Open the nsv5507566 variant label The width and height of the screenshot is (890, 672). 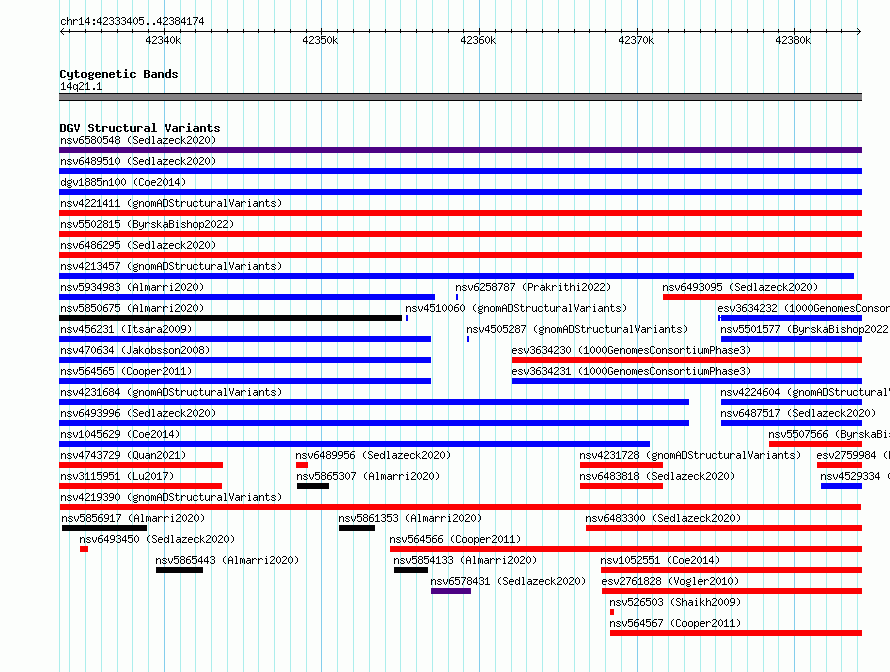829,434
